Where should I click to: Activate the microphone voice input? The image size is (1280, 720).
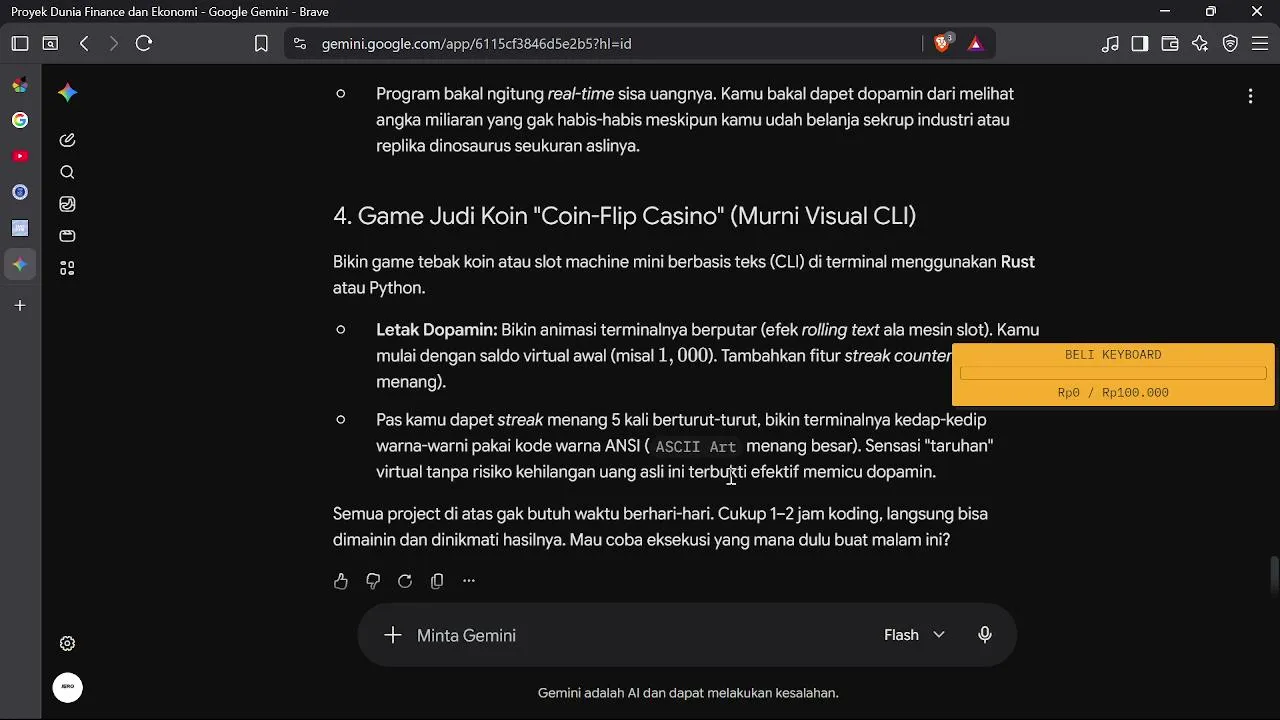point(985,635)
